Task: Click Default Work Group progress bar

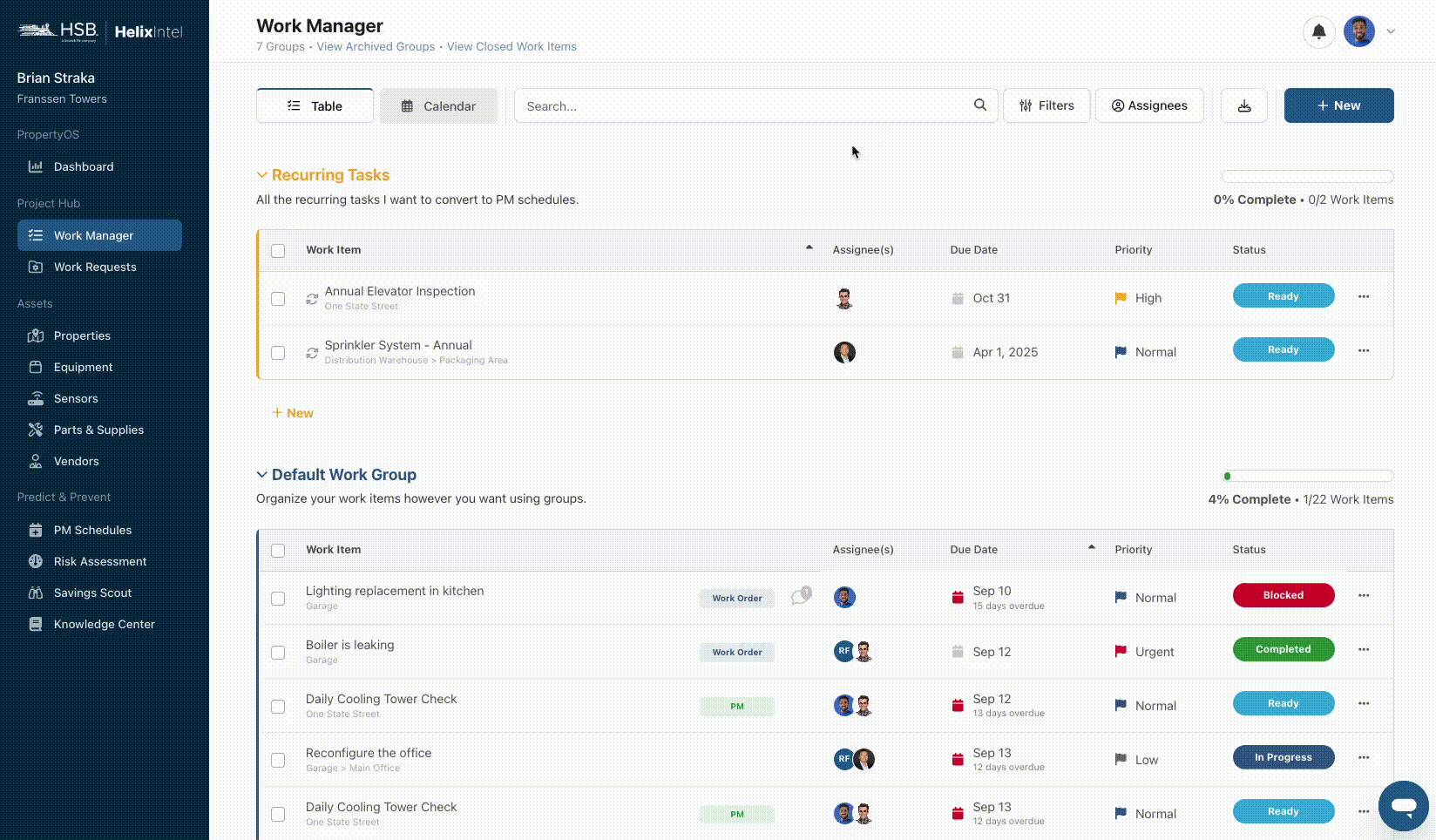Action: tap(1307, 476)
